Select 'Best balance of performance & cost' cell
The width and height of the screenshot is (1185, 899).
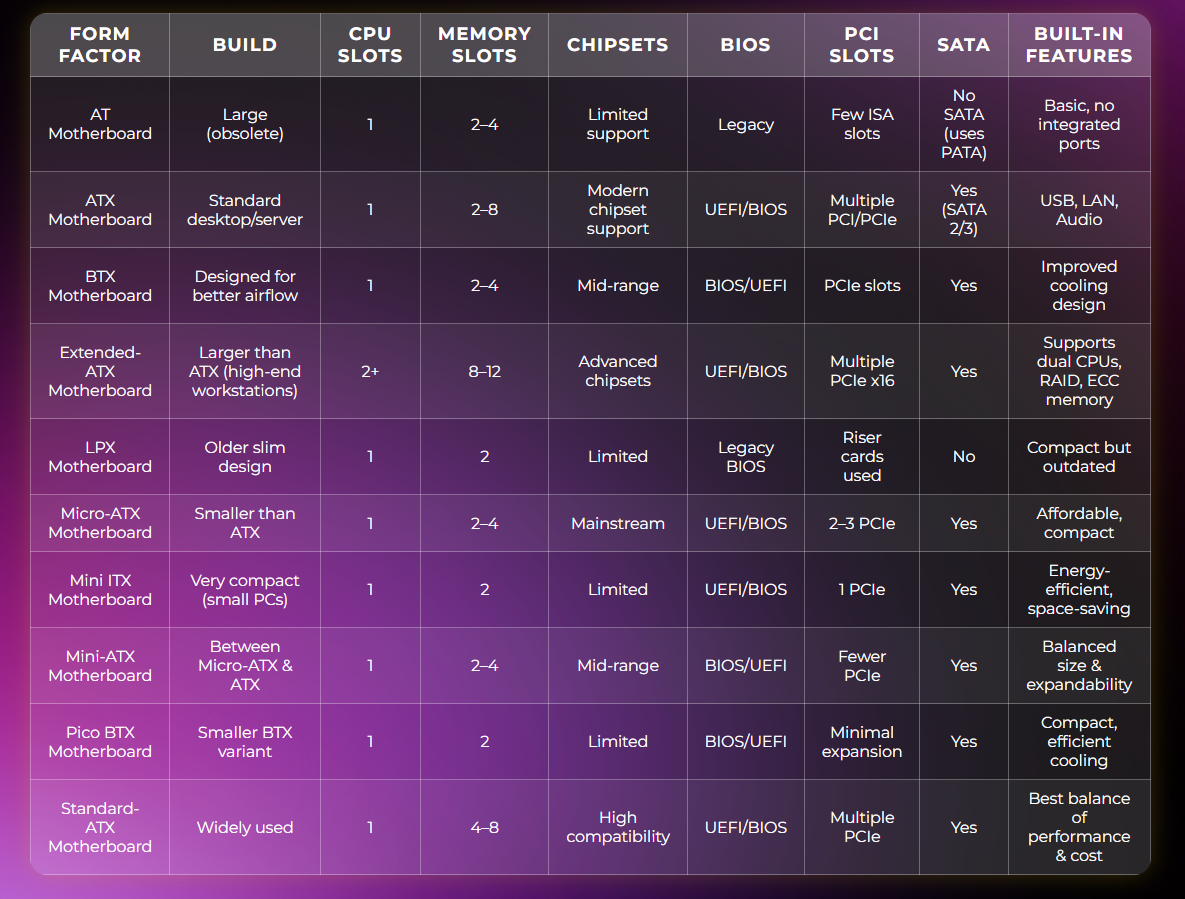1079,827
